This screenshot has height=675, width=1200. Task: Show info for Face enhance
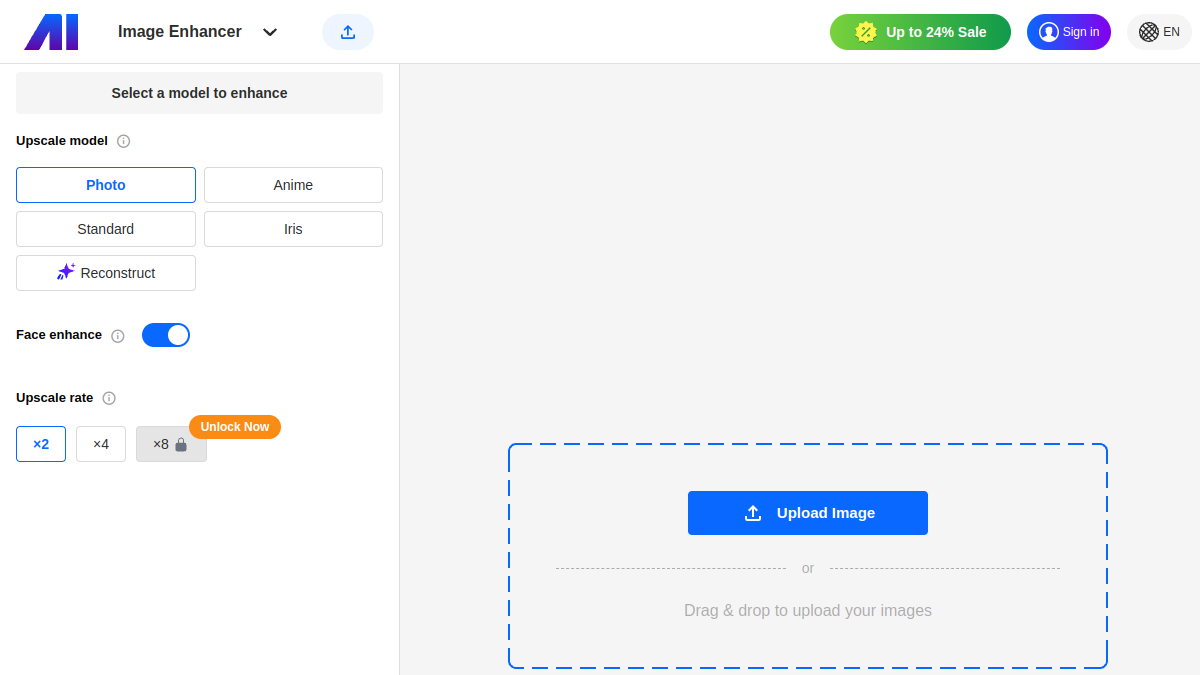point(118,336)
